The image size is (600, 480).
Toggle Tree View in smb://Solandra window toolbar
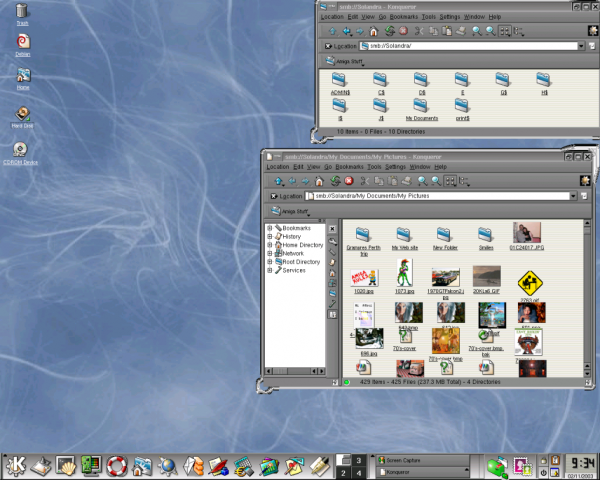[x=518, y=31]
